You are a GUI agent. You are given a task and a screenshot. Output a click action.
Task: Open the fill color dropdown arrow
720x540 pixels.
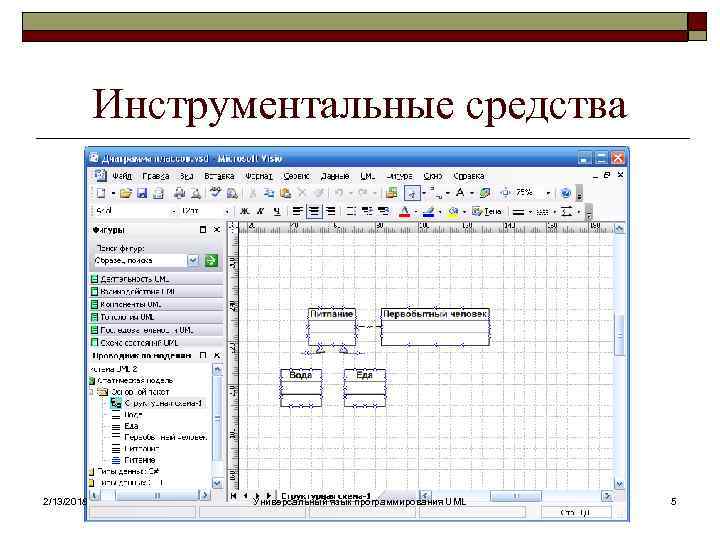(x=464, y=212)
